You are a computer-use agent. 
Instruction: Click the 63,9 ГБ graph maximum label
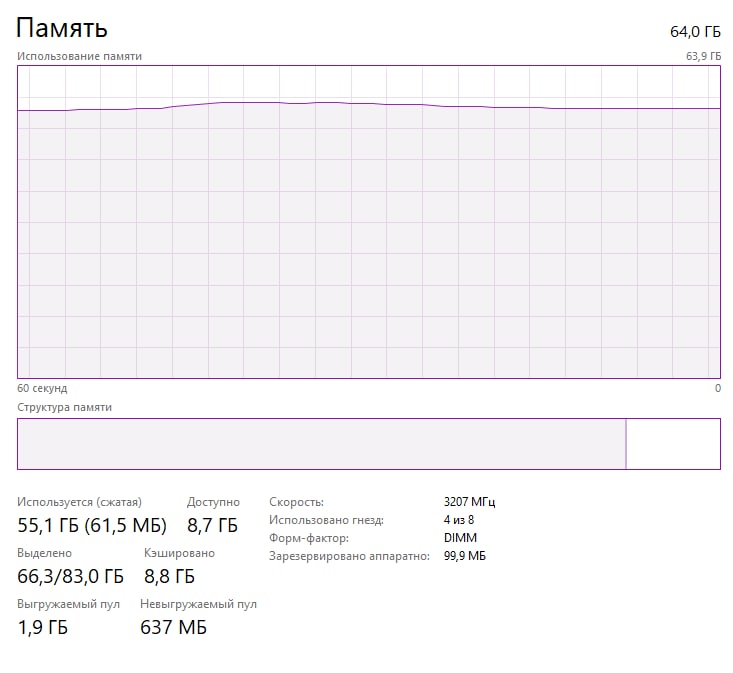pos(703,56)
